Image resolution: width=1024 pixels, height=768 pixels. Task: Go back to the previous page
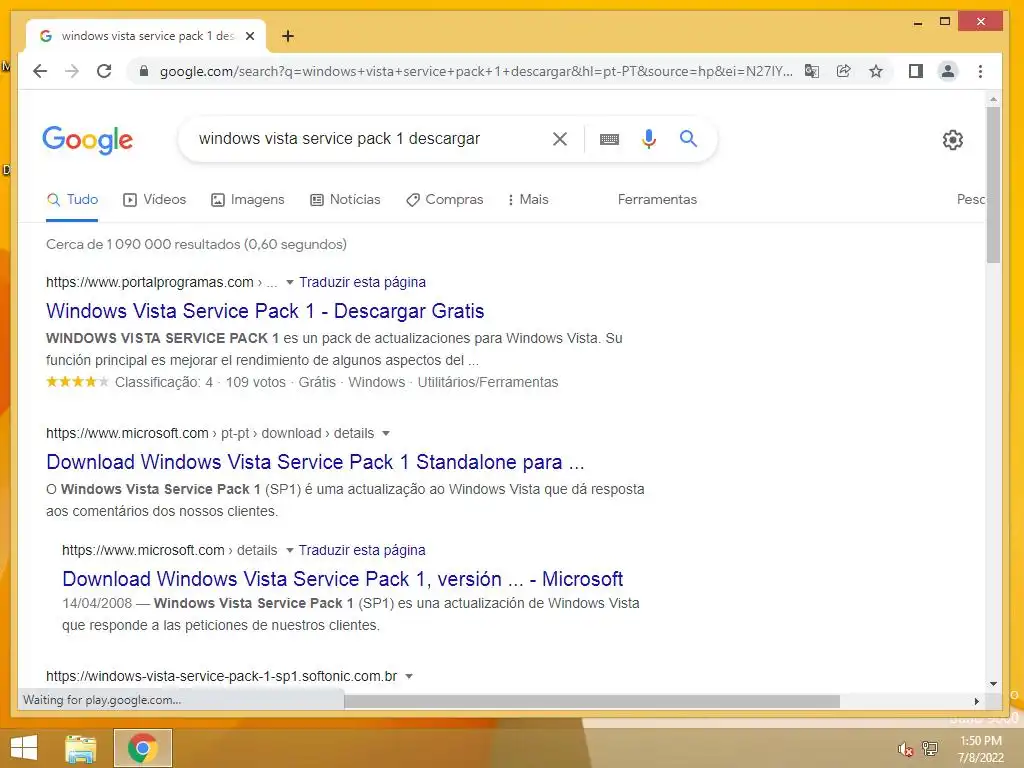[x=40, y=71]
